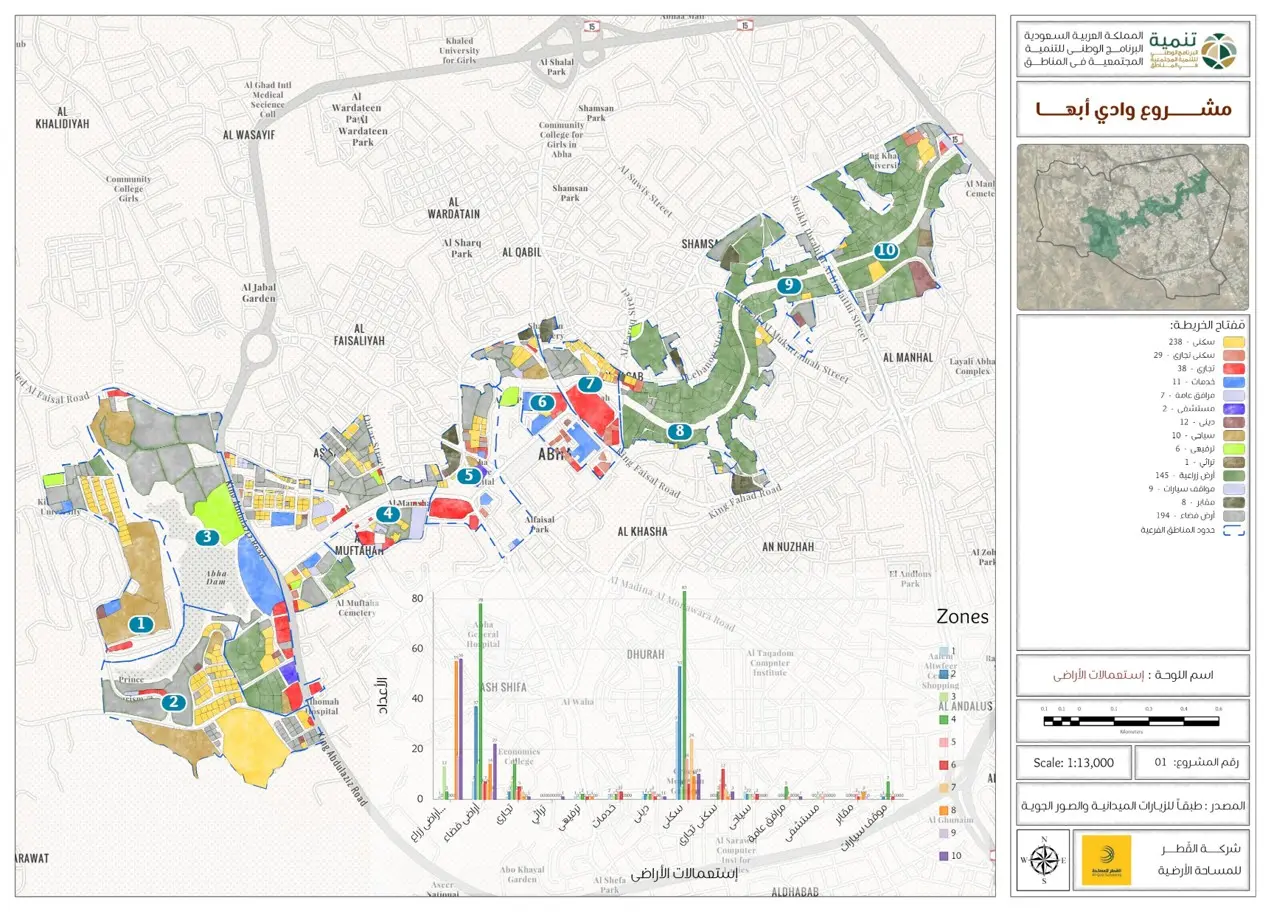The height and width of the screenshot is (912, 1271).
Task: Click the compass rose icon
Action: coord(1044,860)
